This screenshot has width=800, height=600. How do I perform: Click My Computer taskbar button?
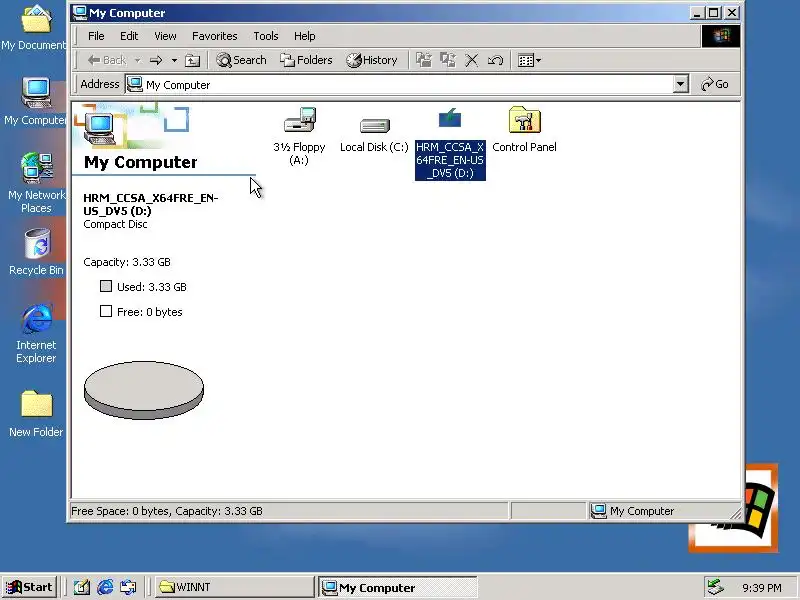point(398,587)
